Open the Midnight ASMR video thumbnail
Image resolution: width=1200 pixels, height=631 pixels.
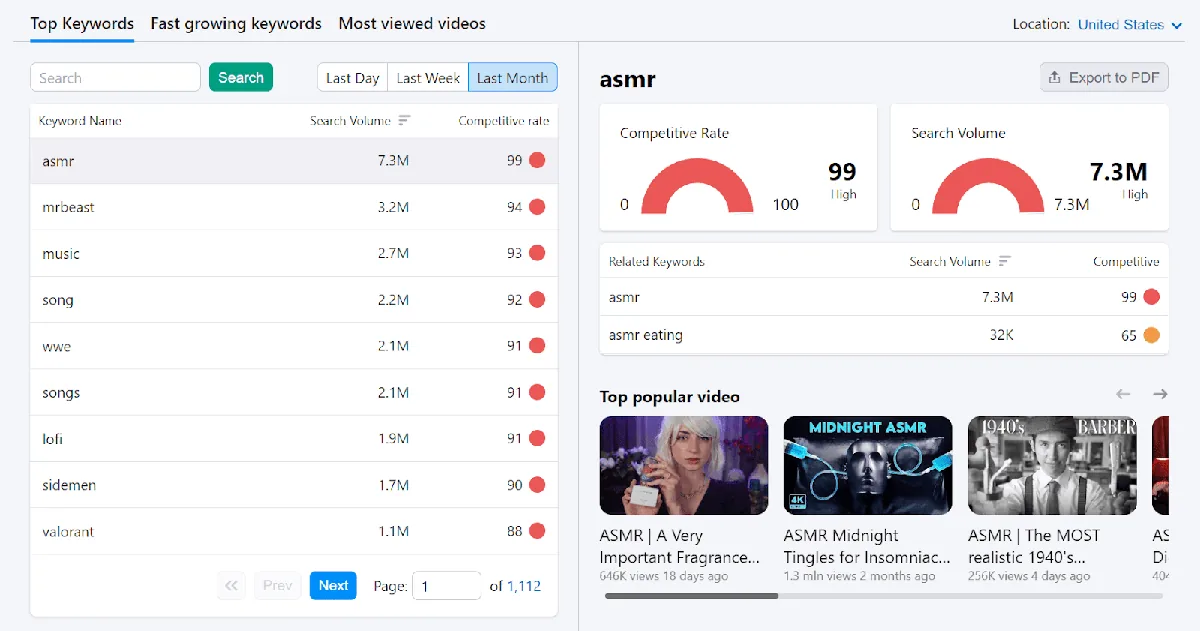click(x=868, y=466)
